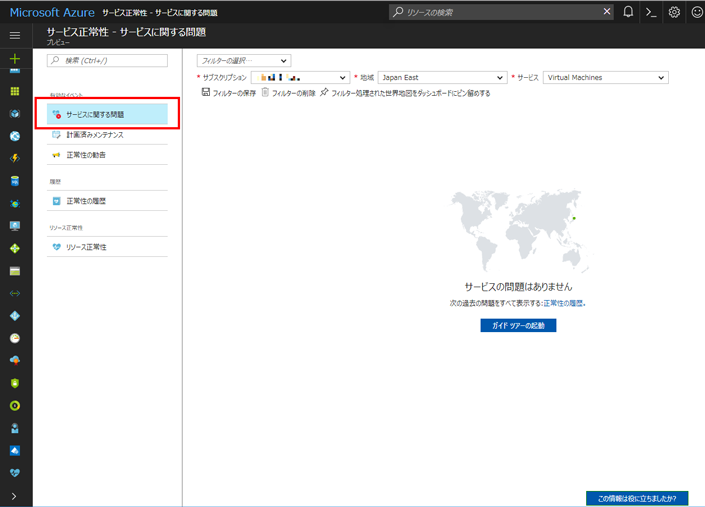The width and height of the screenshot is (705, 507).
Task: Open the サービス Virtual Machines dropdown
Action: tap(606, 78)
